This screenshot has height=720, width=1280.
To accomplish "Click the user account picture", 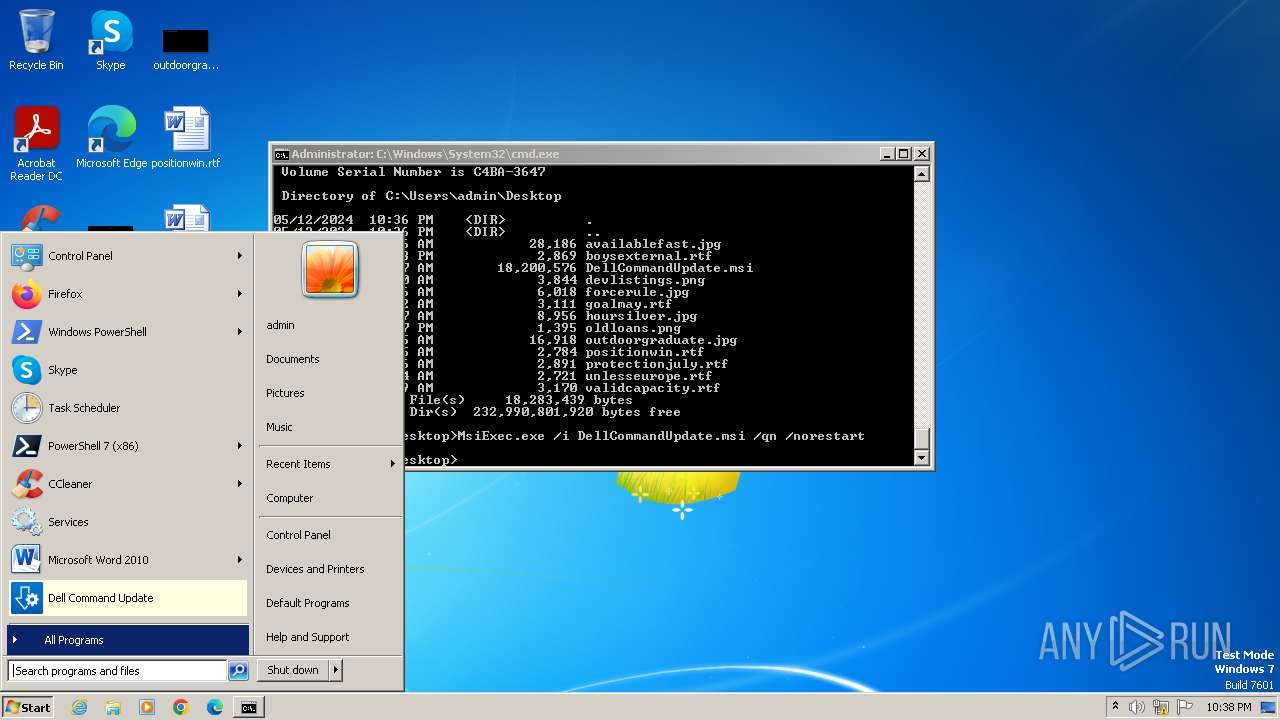I will [330, 268].
